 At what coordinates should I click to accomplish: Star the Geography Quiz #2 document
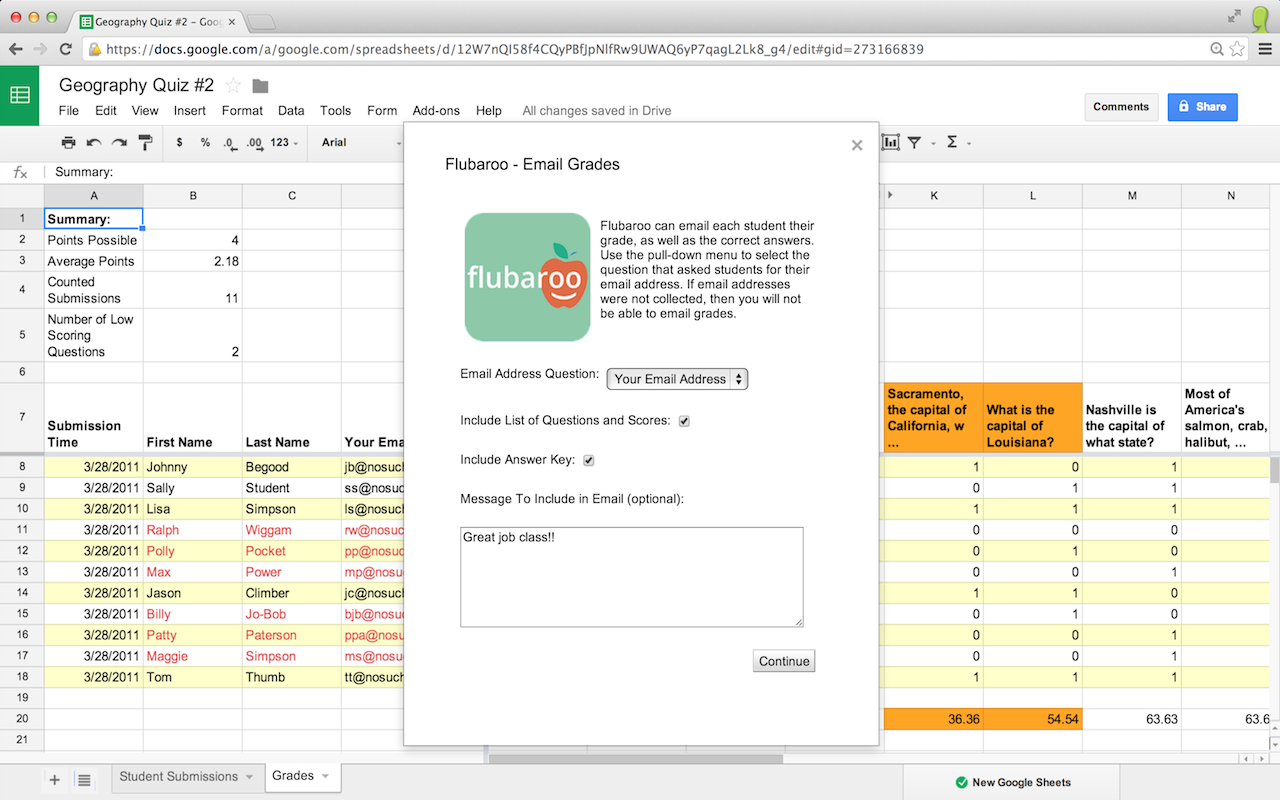(x=233, y=85)
